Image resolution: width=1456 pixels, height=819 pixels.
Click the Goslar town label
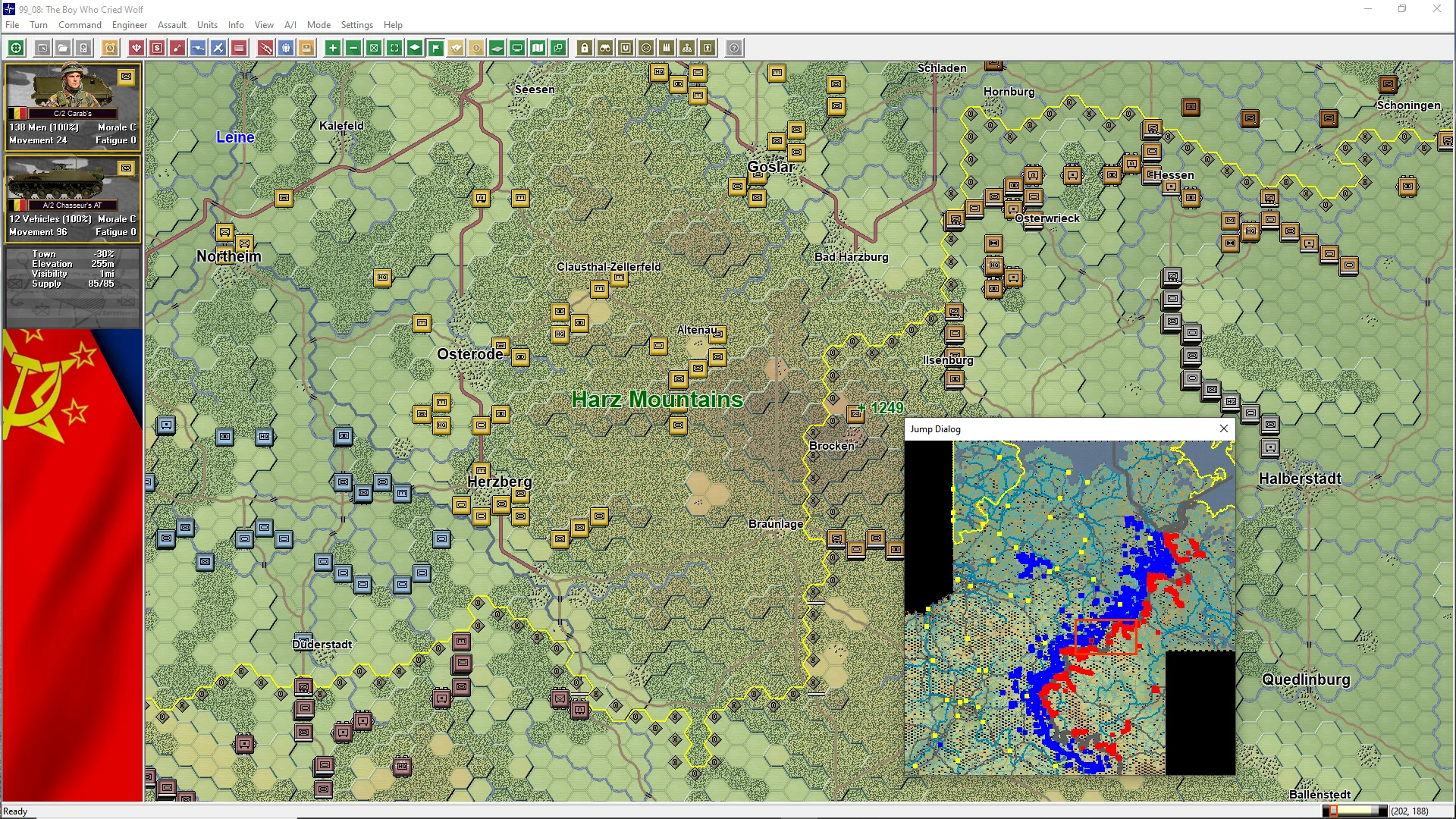pyautogui.click(x=771, y=168)
